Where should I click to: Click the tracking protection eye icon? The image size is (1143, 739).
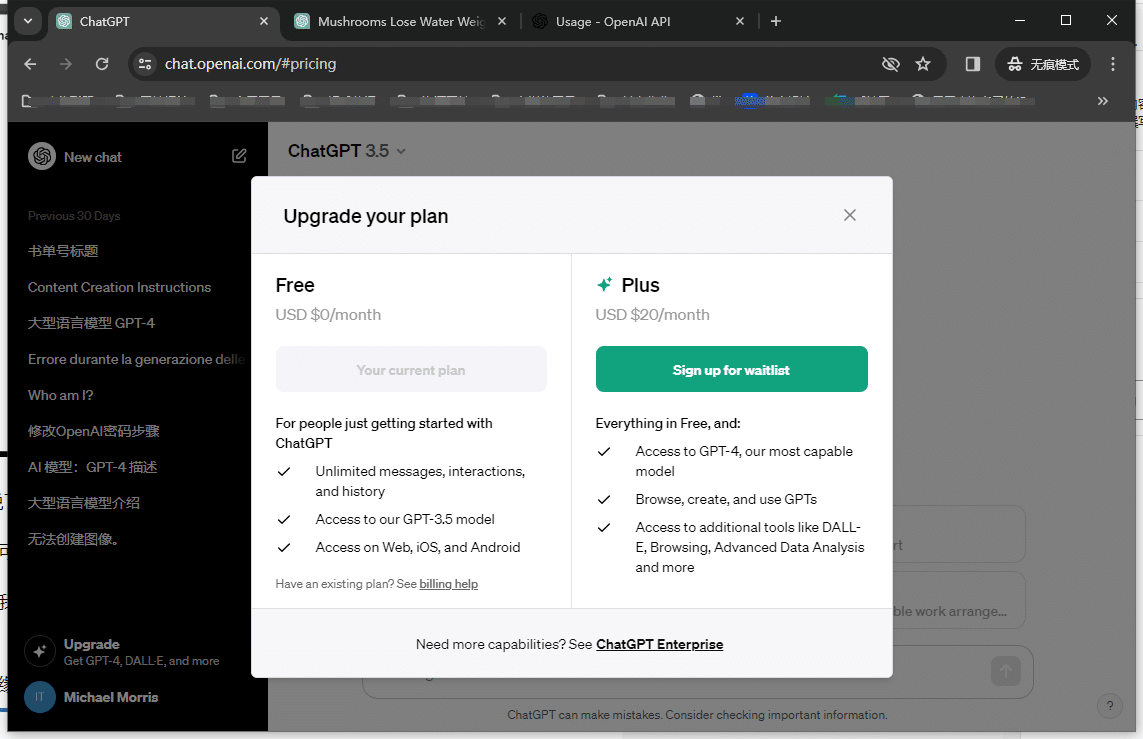(x=890, y=64)
